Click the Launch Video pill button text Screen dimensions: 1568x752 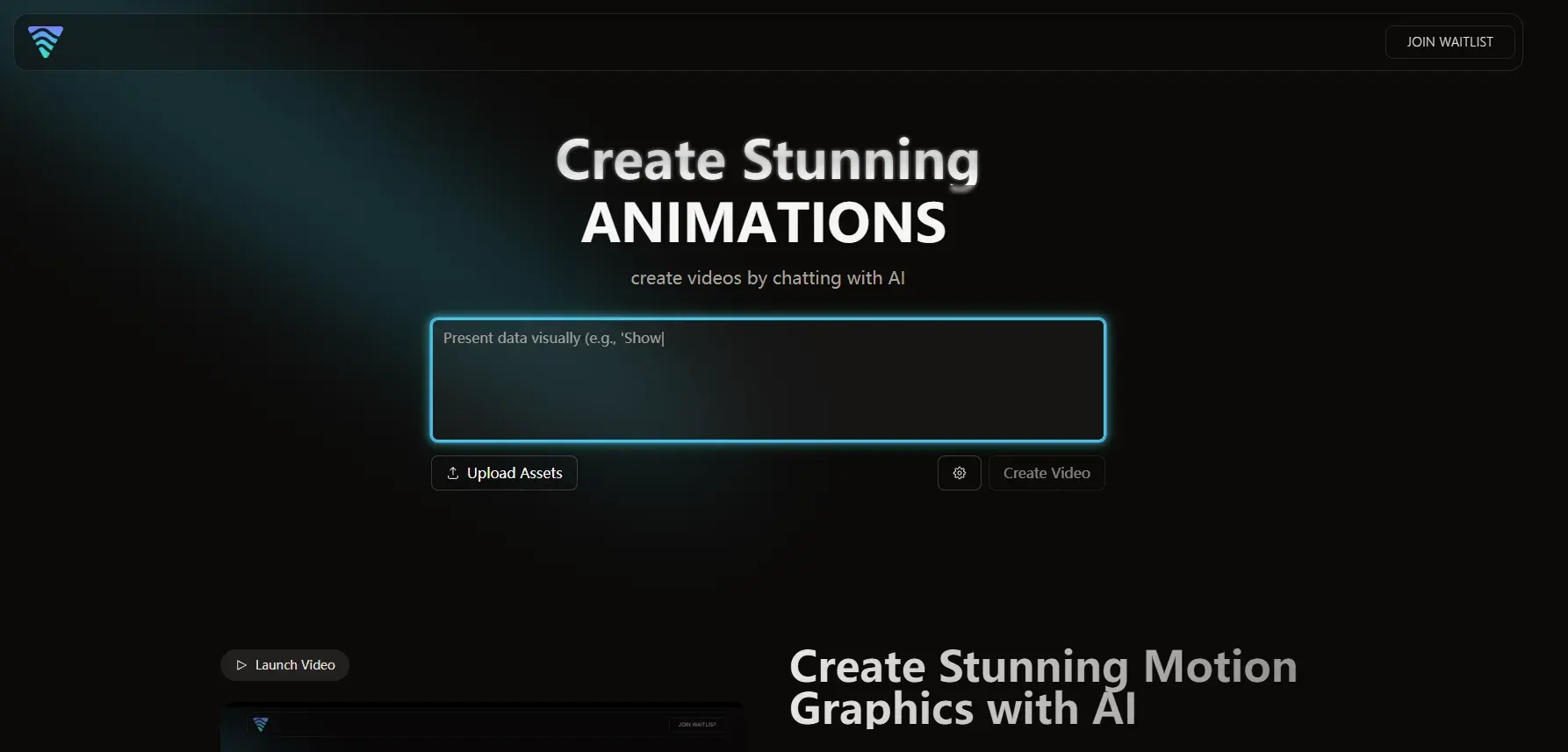pyautogui.click(x=295, y=665)
